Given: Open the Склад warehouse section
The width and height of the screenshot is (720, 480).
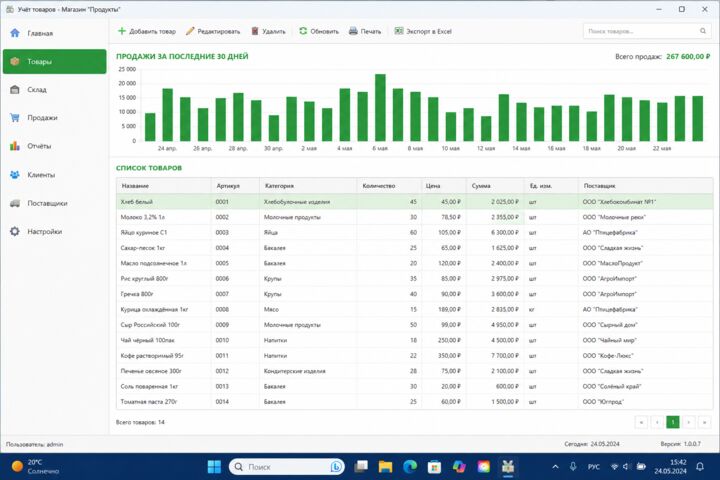Looking at the screenshot, I should (54, 90).
